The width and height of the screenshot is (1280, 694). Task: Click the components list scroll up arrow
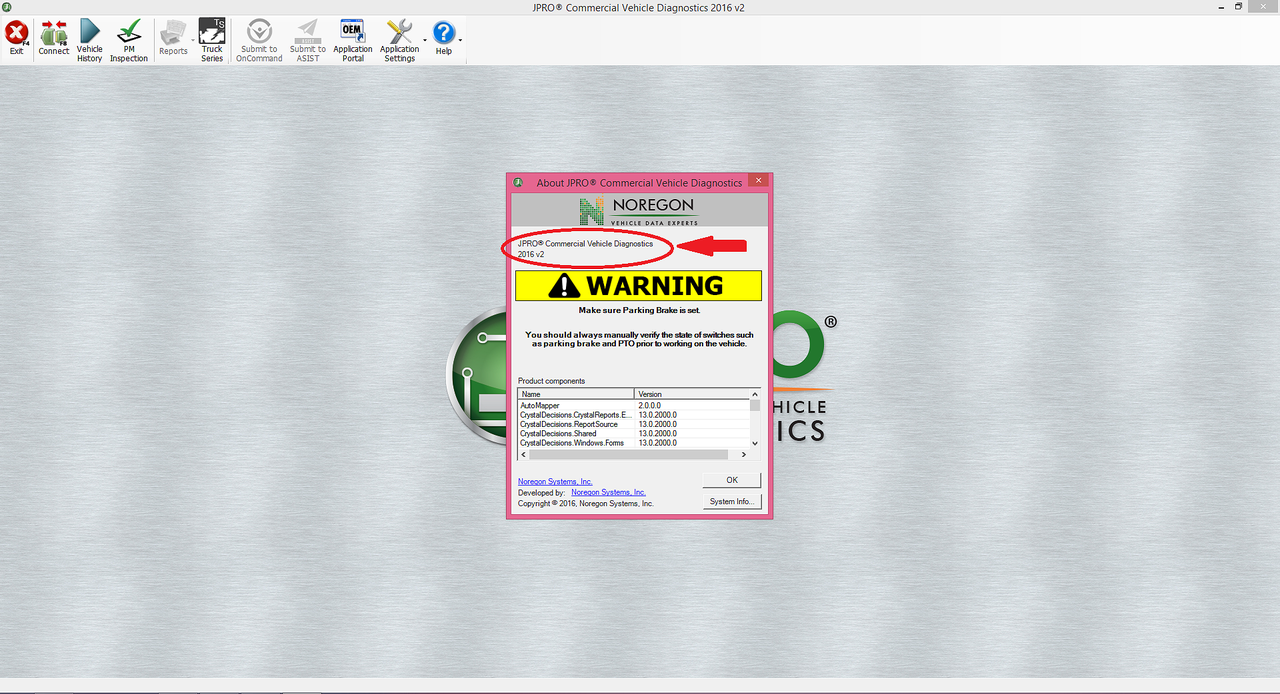click(x=755, y=394)
